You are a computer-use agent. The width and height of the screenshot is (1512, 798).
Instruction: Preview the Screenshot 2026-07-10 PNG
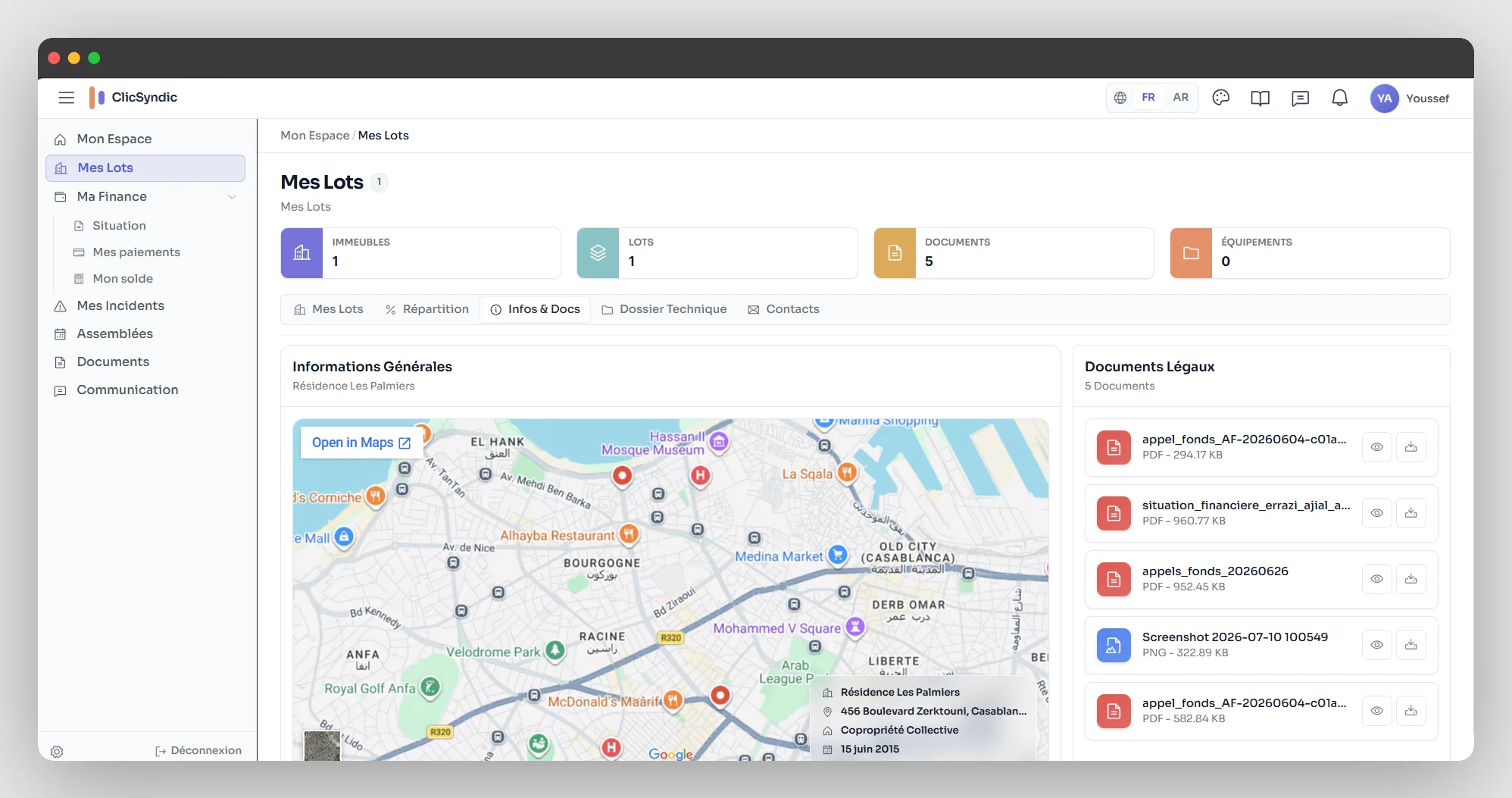[1377, 645]
